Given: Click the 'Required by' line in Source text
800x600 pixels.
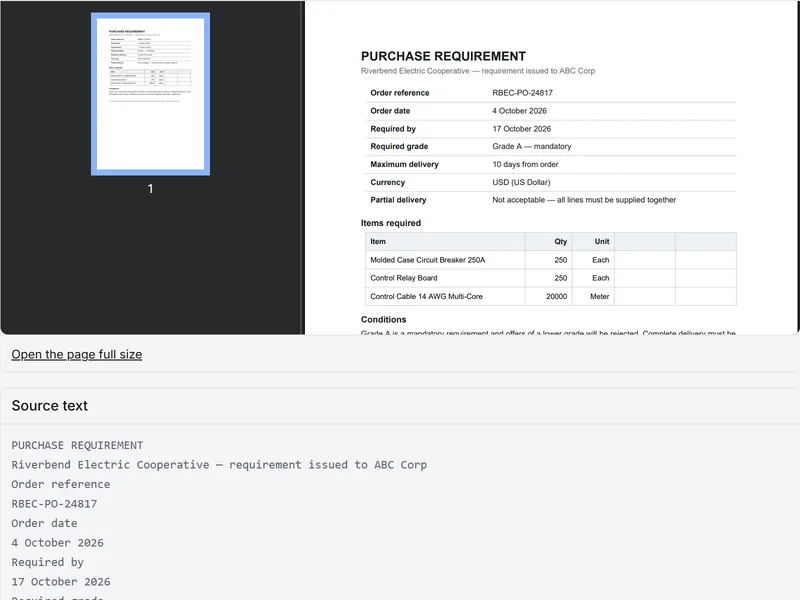Looking at the screenshot, I should 47,562.
